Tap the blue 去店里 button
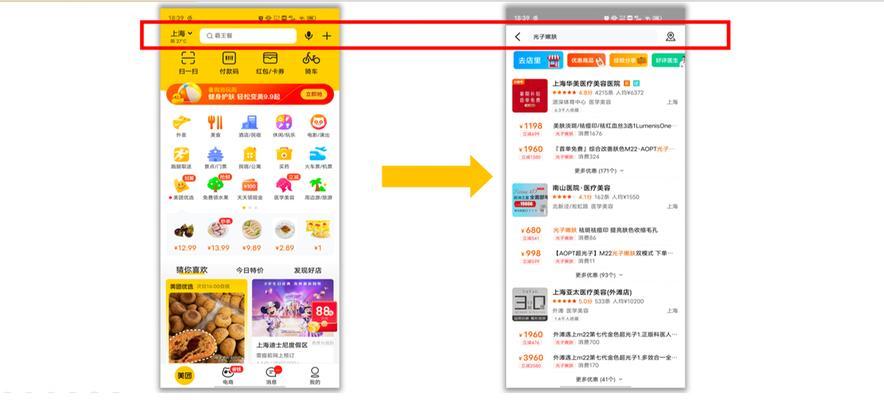Screen dimensions: 884x400 click(x=538, y=60)
